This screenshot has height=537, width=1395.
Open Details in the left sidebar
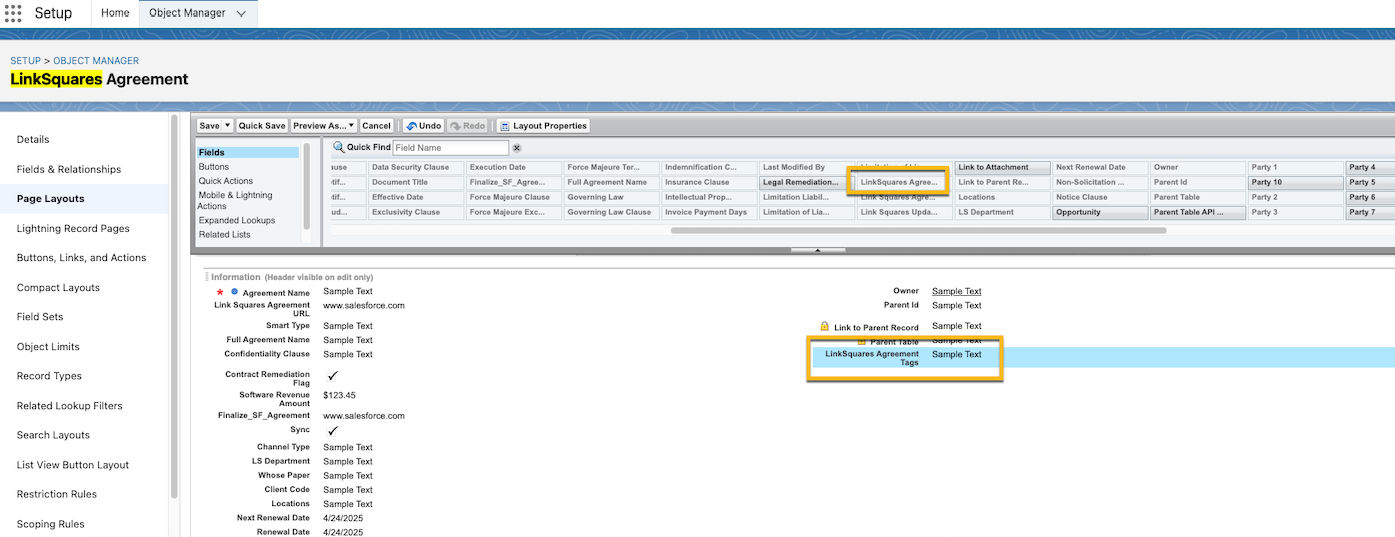(x=33, y=139)
